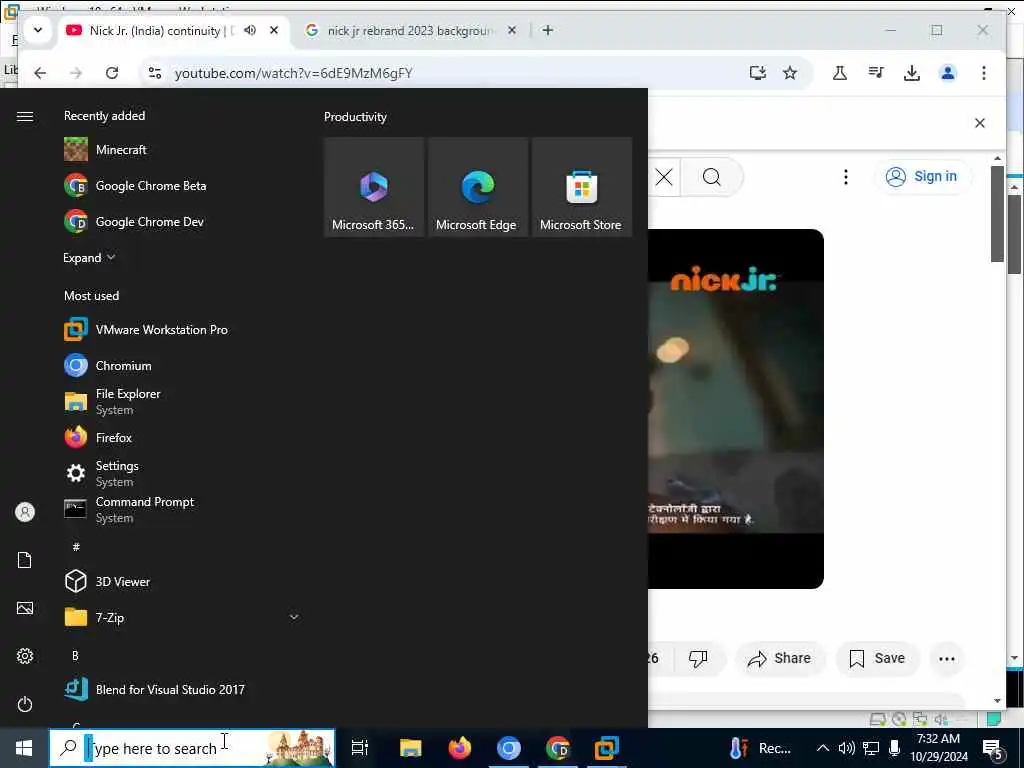Open the Microsoft 365 tile
1024x768 pixels.
(374, 187)
